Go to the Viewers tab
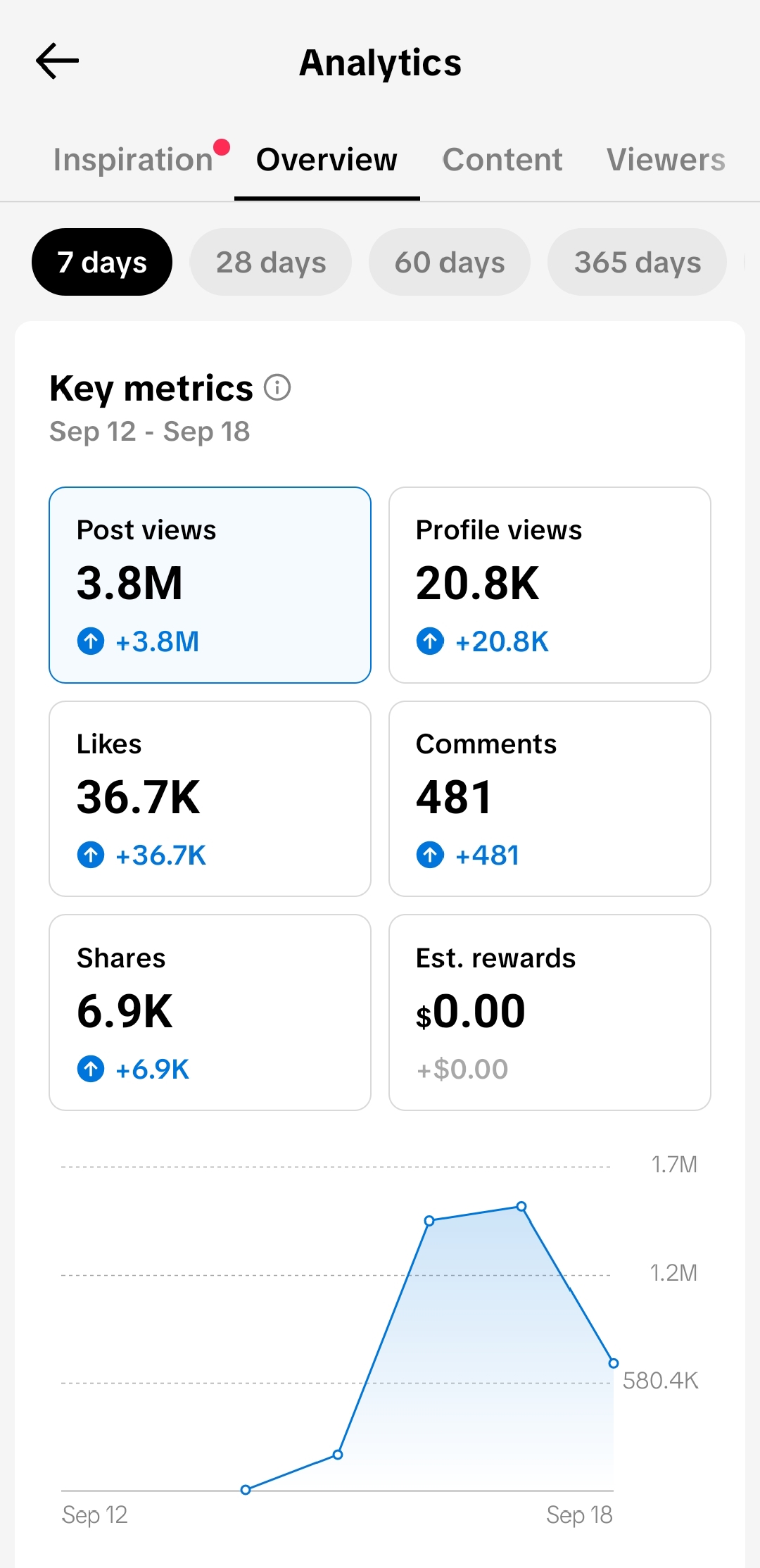The image size is (760, 1568). coord(666,160)
